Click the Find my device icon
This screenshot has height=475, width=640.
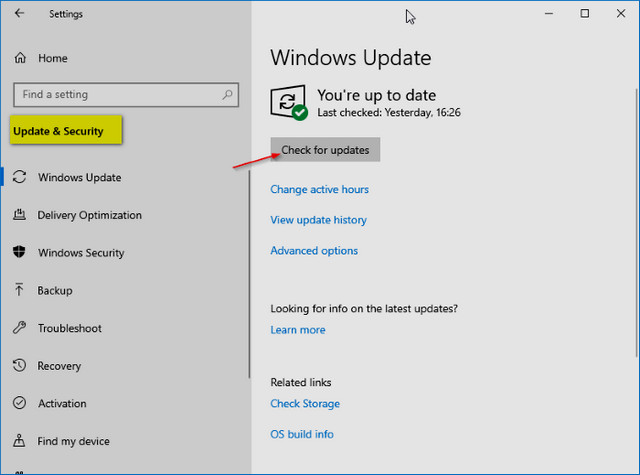tap(19, 440)
